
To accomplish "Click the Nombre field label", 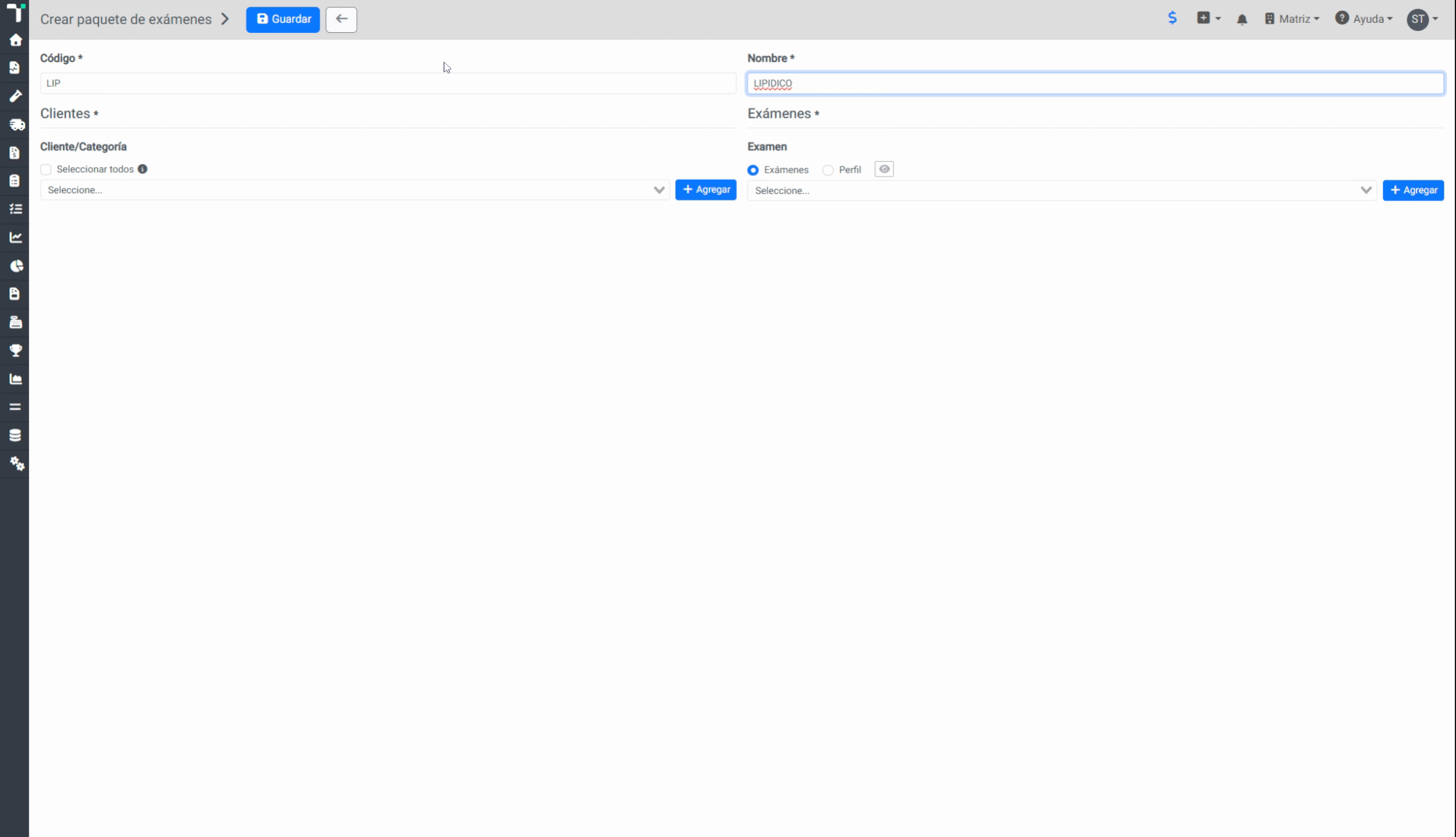I will [771, 58].
